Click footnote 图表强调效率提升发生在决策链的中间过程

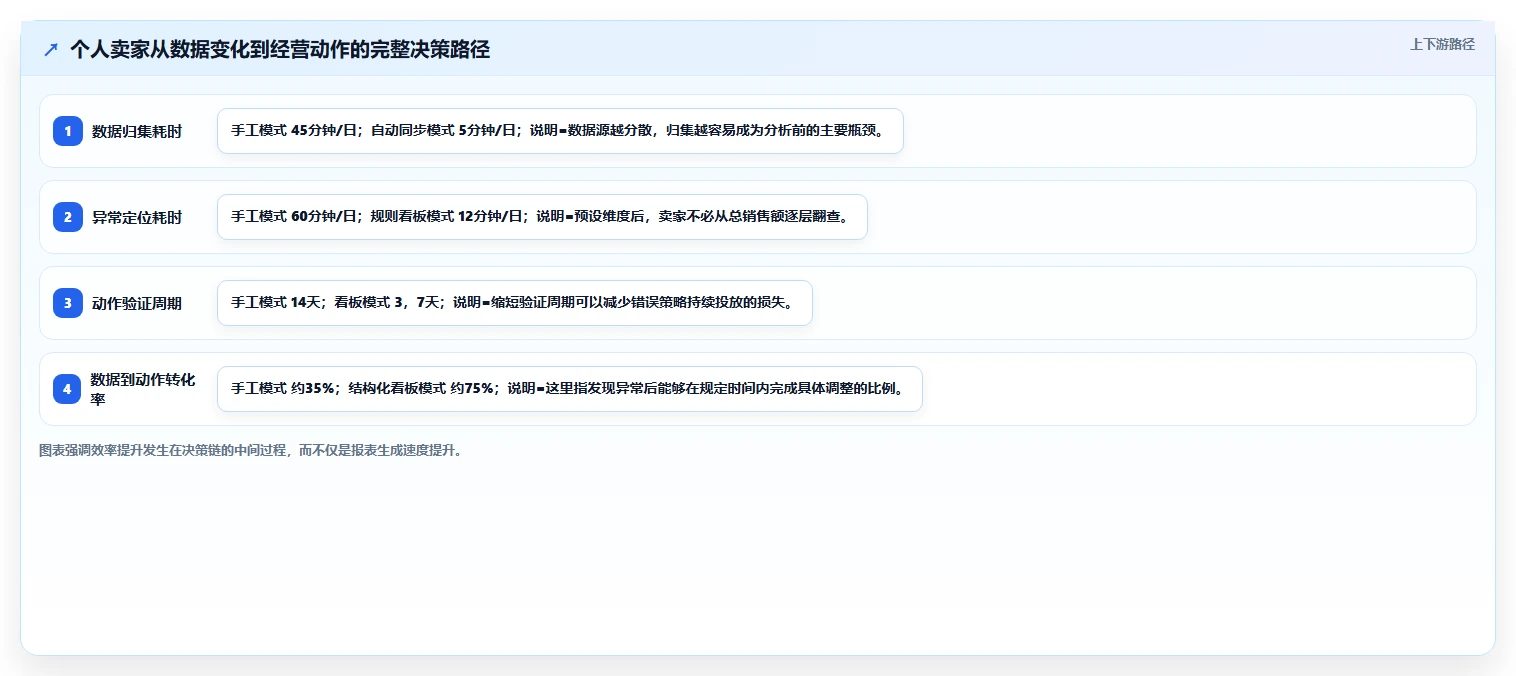[250, 450]
